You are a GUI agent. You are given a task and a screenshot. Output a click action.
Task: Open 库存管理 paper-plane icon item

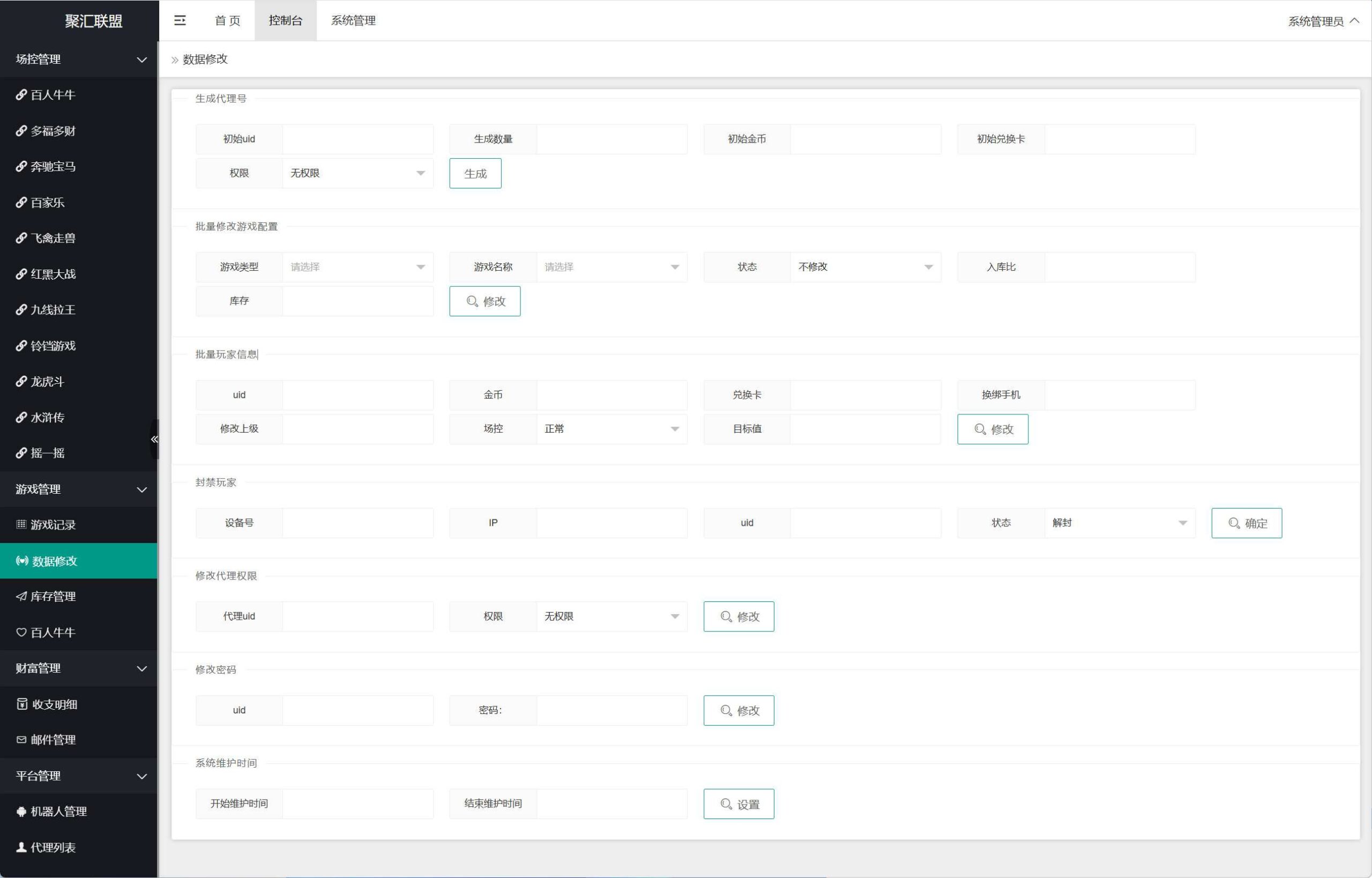click(21, 597)
